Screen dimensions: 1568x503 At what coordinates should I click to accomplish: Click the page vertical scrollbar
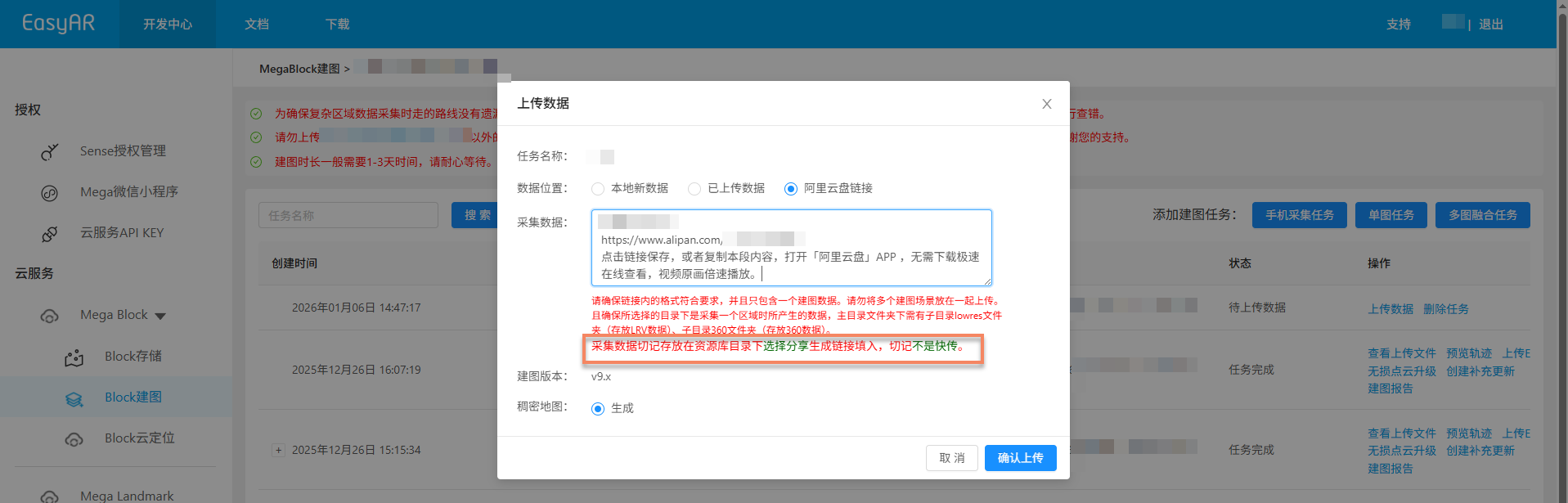[x=1562, y=251]
